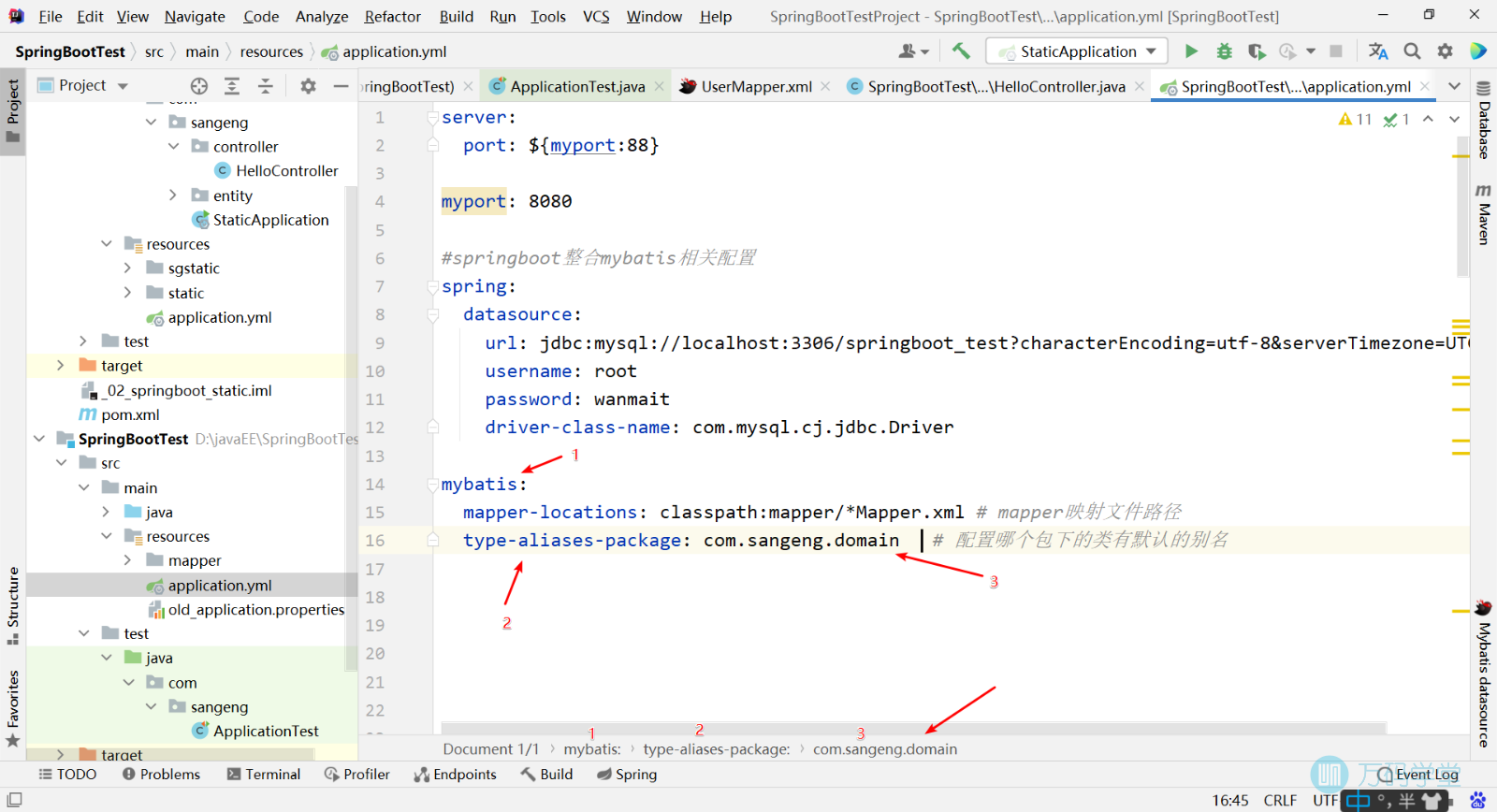The image size is (1497, 812).
Task: Open the Terminal tool window
Action: click(x=263, y=774)
